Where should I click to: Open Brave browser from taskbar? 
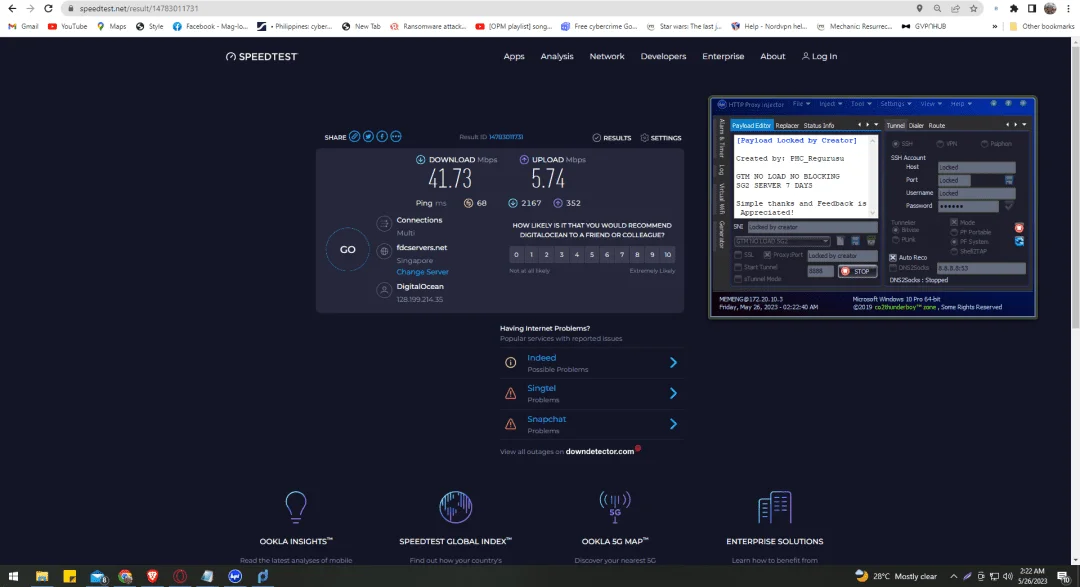152,576
